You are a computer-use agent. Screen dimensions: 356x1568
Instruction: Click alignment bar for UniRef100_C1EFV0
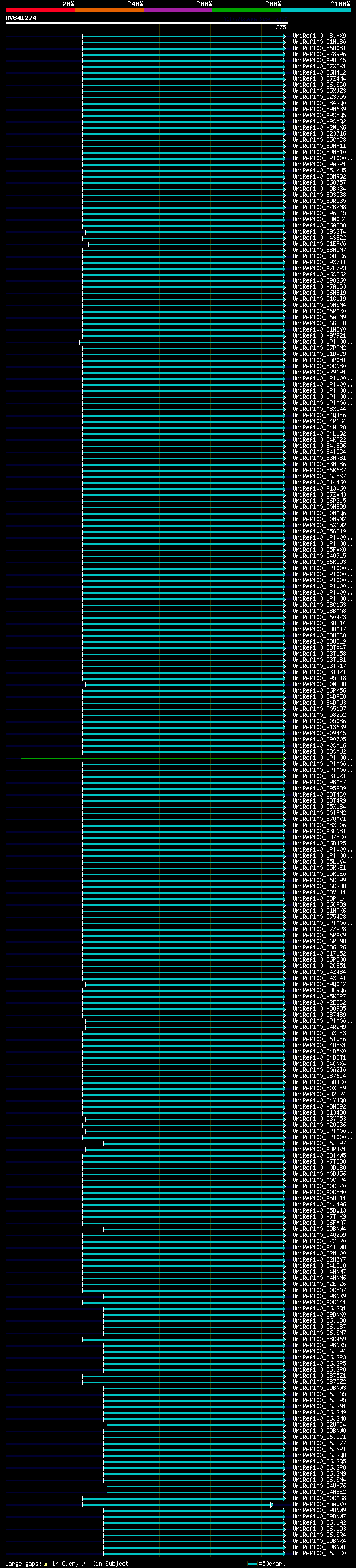[186, 244]
